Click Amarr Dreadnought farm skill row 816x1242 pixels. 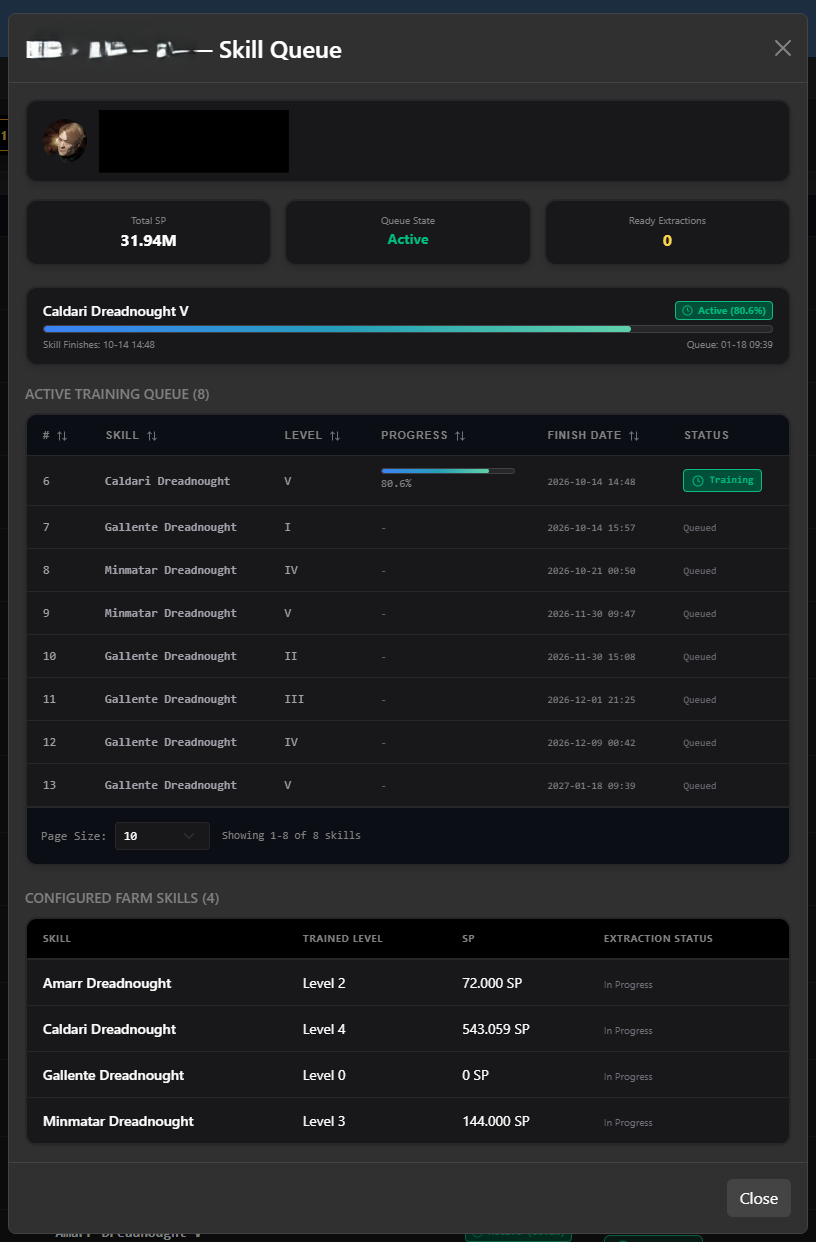[408, 983]
